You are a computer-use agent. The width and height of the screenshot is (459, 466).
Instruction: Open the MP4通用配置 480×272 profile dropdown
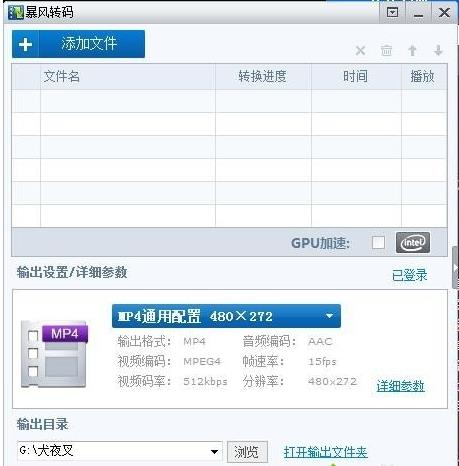(226, 316)
